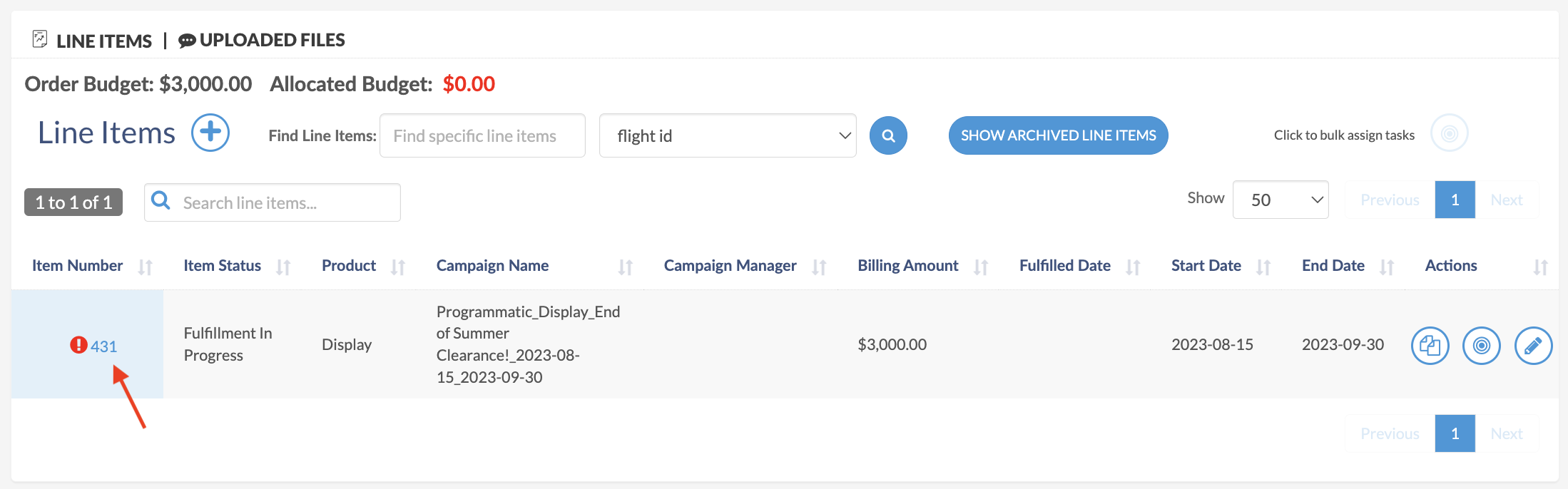Sort by Product column arrows
The height and width of the screenshot is (489, 1568).
(398, 267)
